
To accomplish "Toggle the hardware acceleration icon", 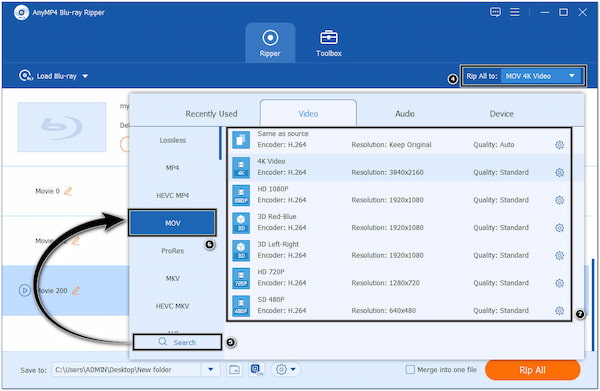I will point(257,370).
